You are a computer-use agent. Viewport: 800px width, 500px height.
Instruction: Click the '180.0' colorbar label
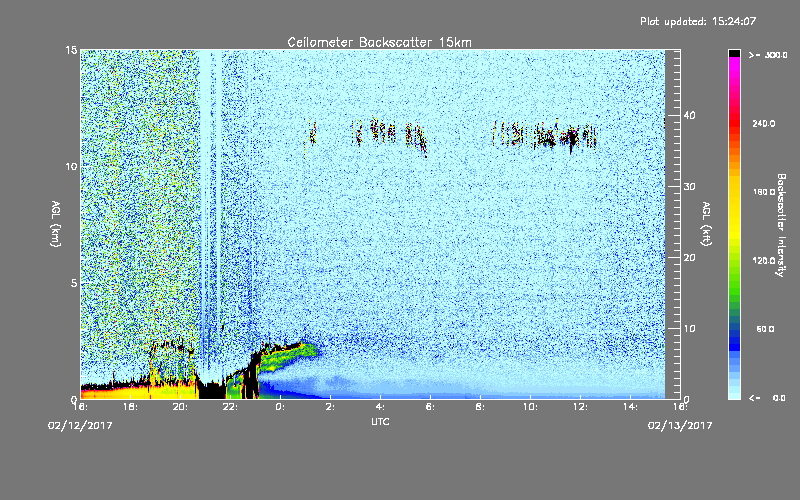tap(764, 192)
